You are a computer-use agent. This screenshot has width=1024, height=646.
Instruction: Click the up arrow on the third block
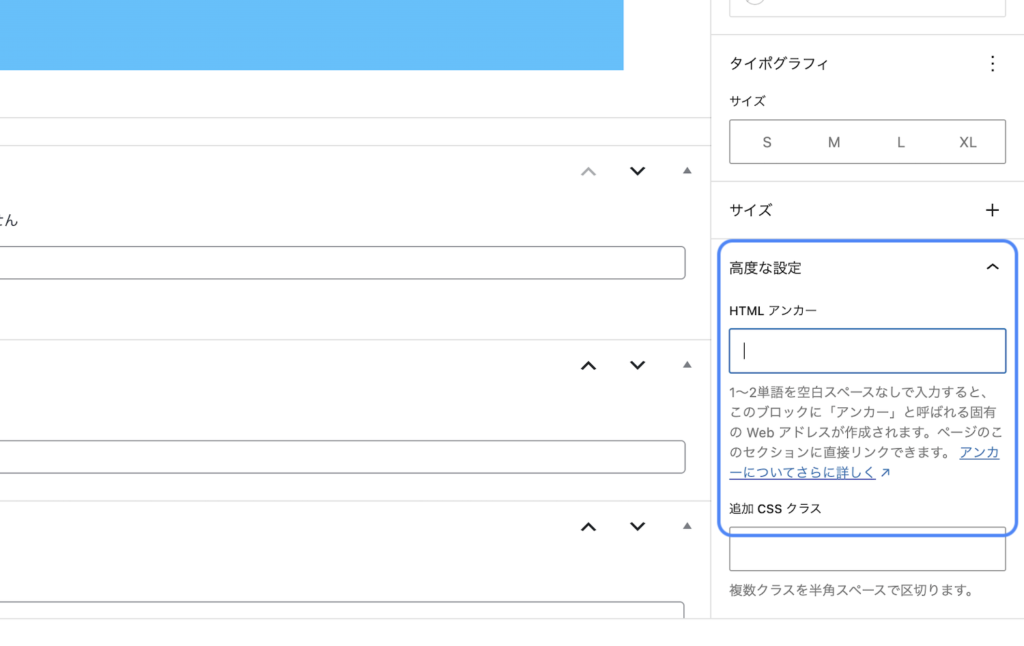[588, 526]
